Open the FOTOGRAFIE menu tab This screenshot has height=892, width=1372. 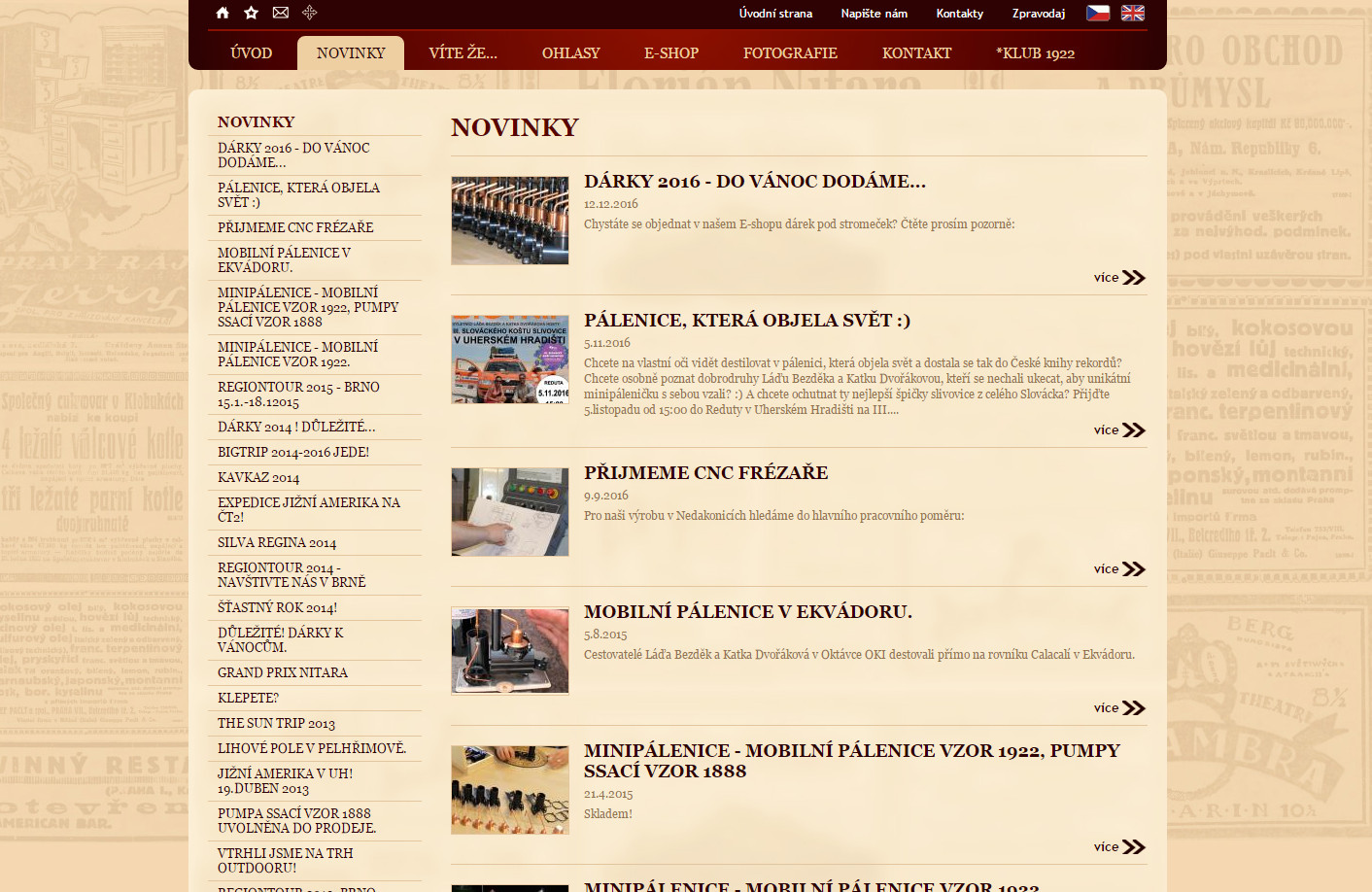tap(790, 53)
